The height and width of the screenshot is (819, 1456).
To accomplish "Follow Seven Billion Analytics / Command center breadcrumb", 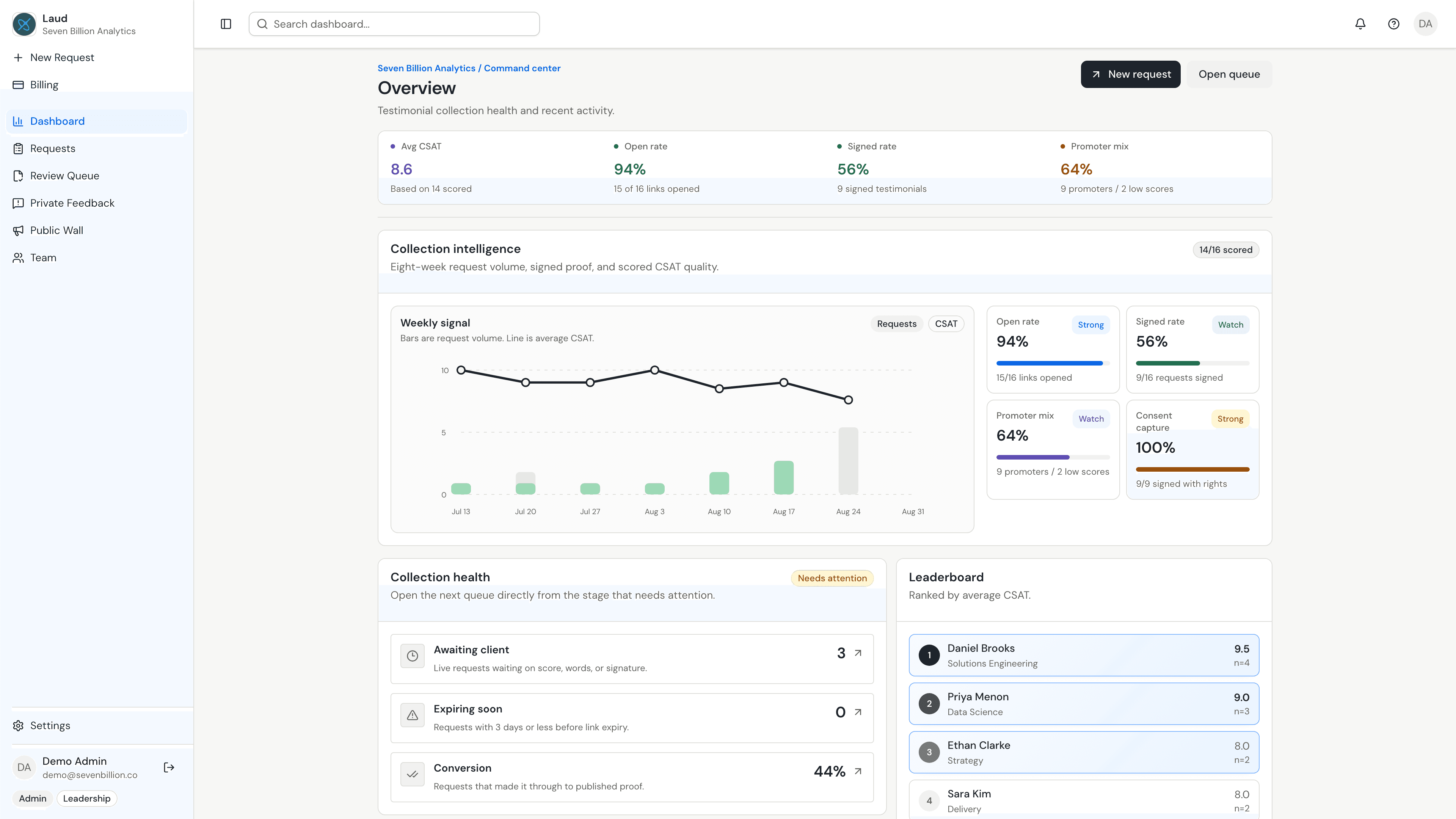I will (469, 68).
